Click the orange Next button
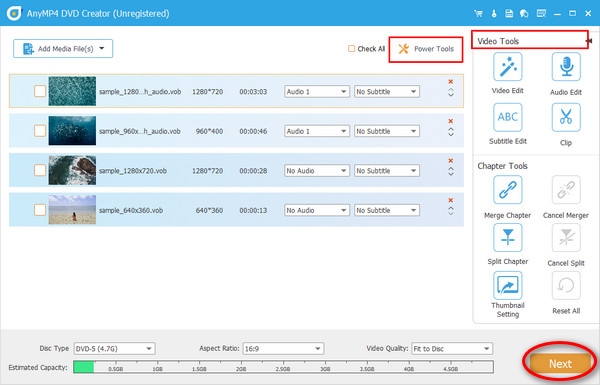Screen dimensions: 600x385 [x=560, y=364]
